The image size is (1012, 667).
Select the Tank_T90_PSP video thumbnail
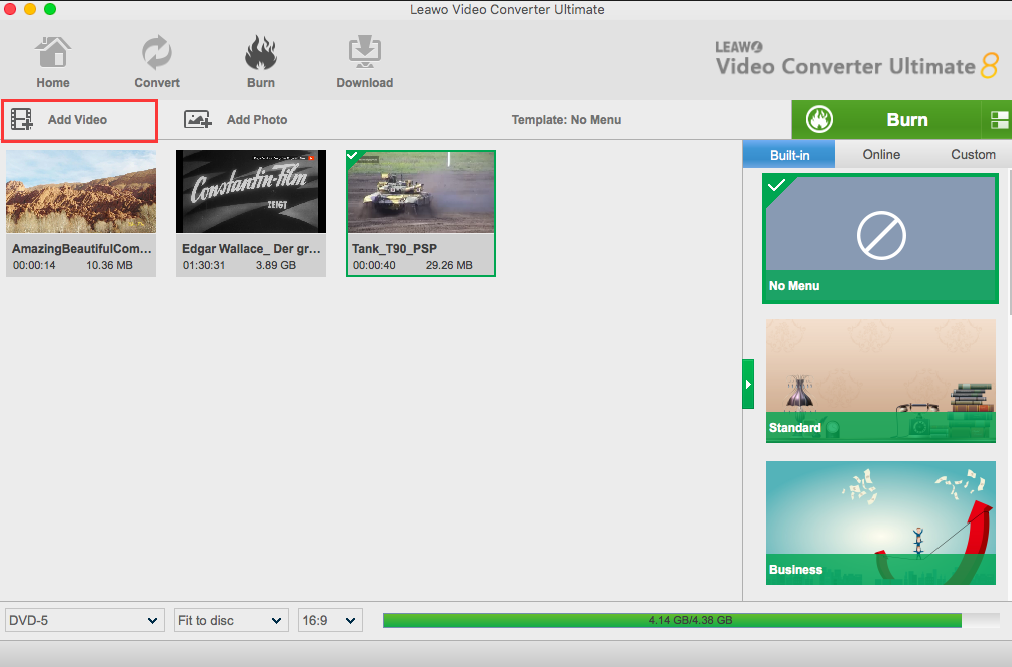(421, 192)
